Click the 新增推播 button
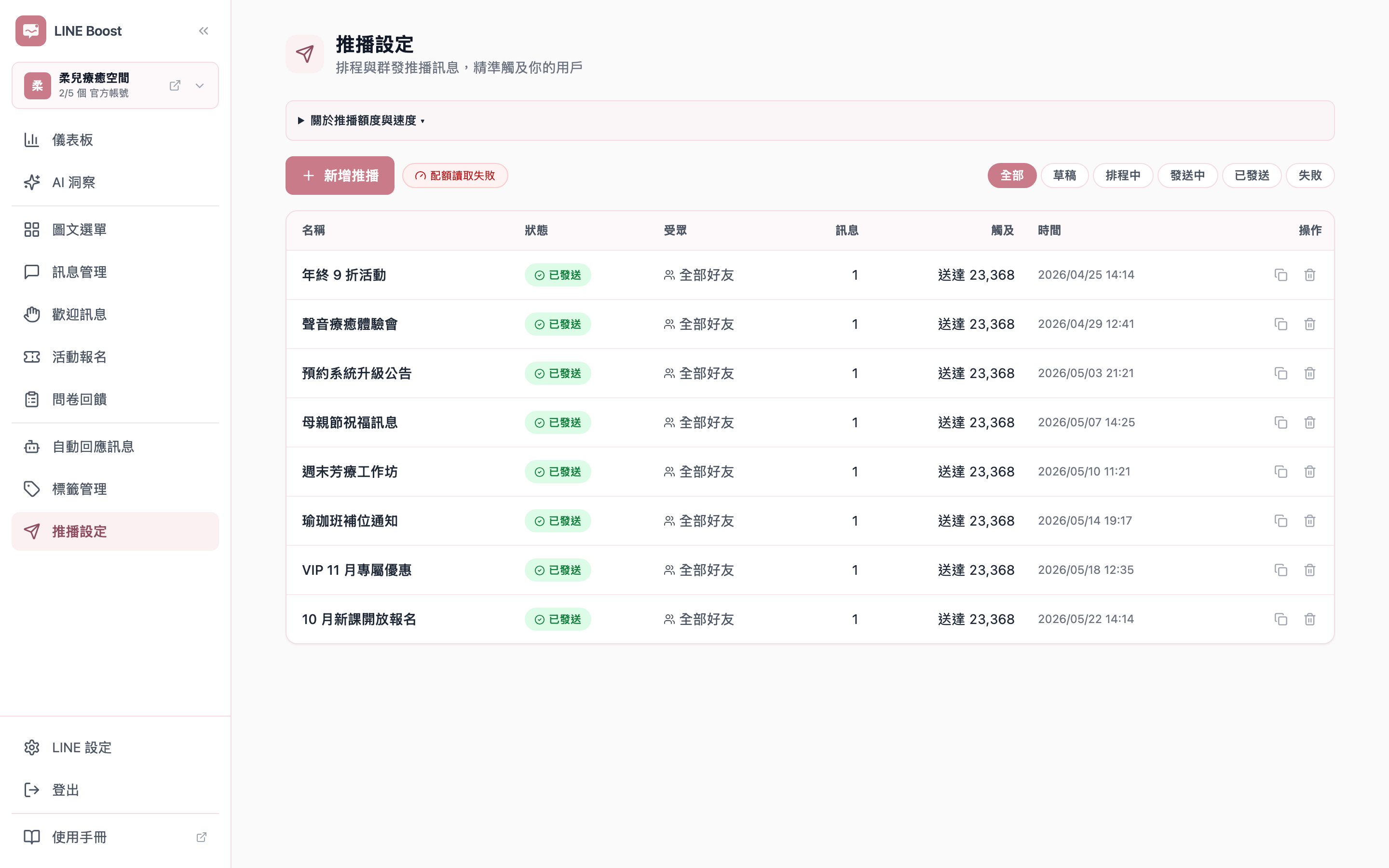 point(340,176)
